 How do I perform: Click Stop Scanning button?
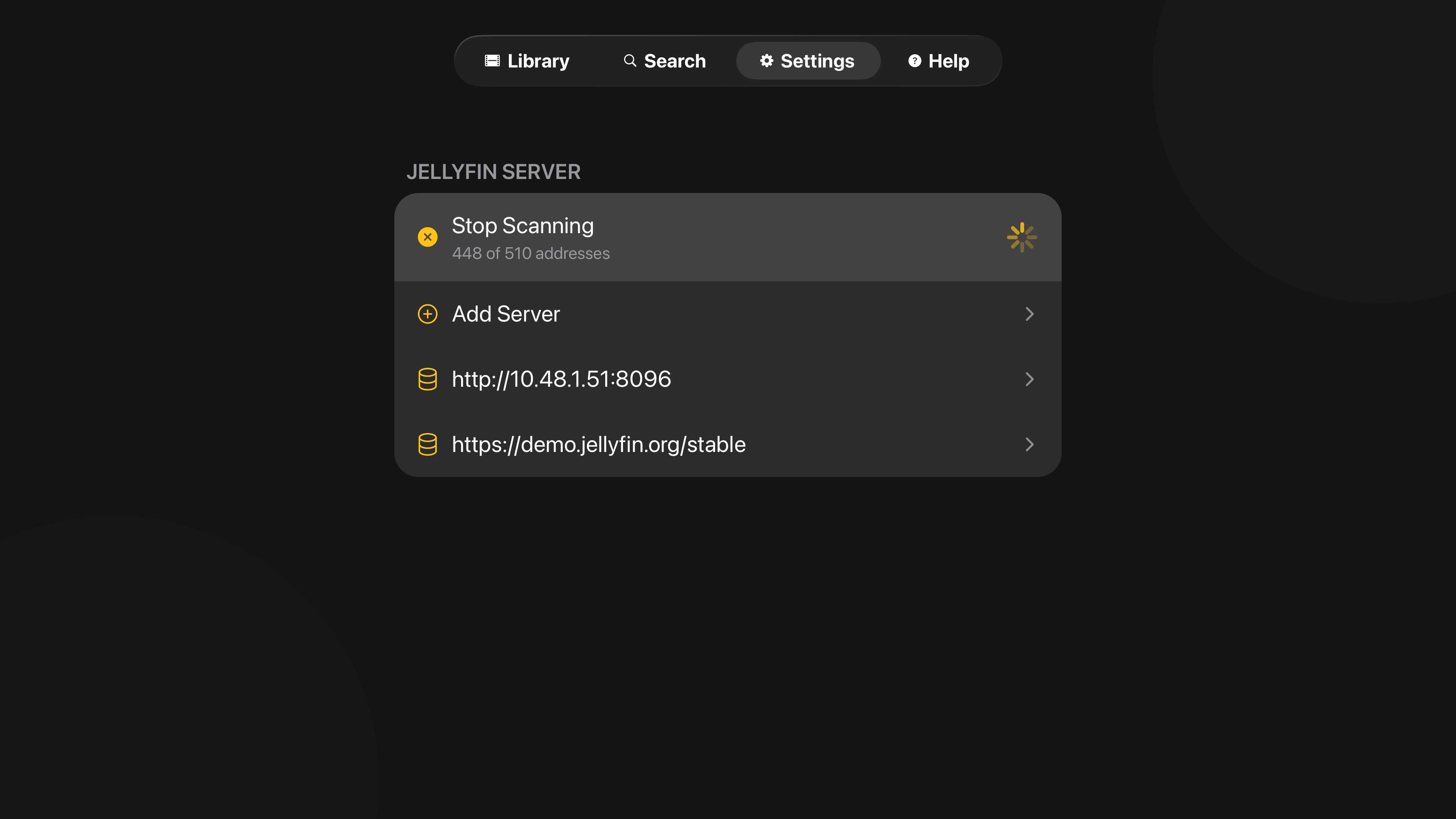[x=728, y=237]
